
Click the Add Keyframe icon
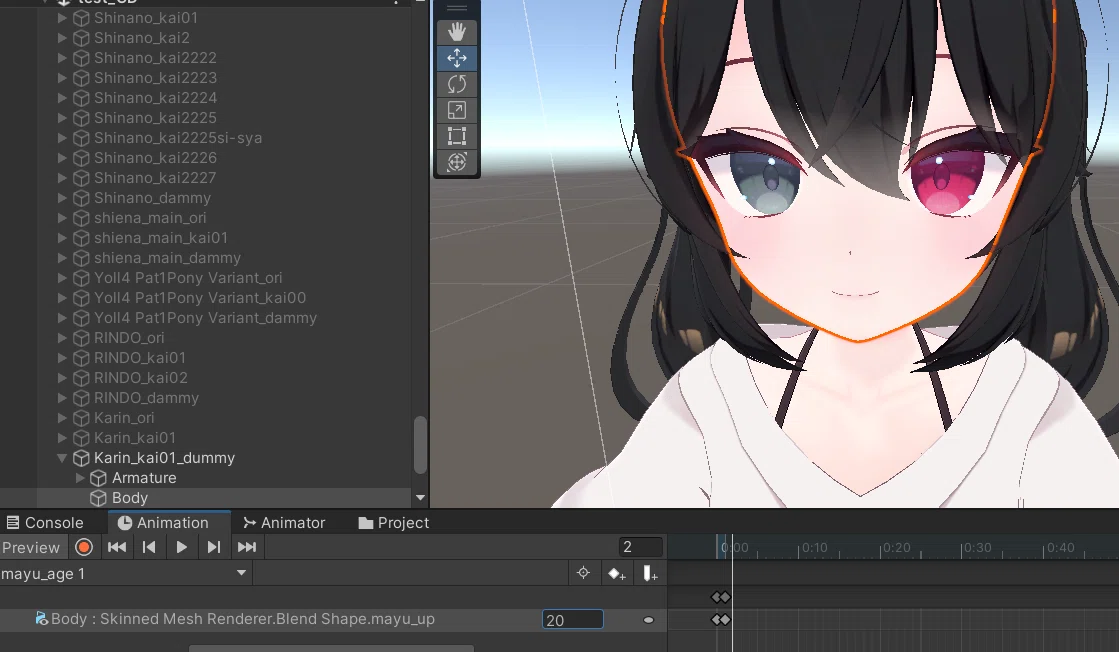point(617,573)
